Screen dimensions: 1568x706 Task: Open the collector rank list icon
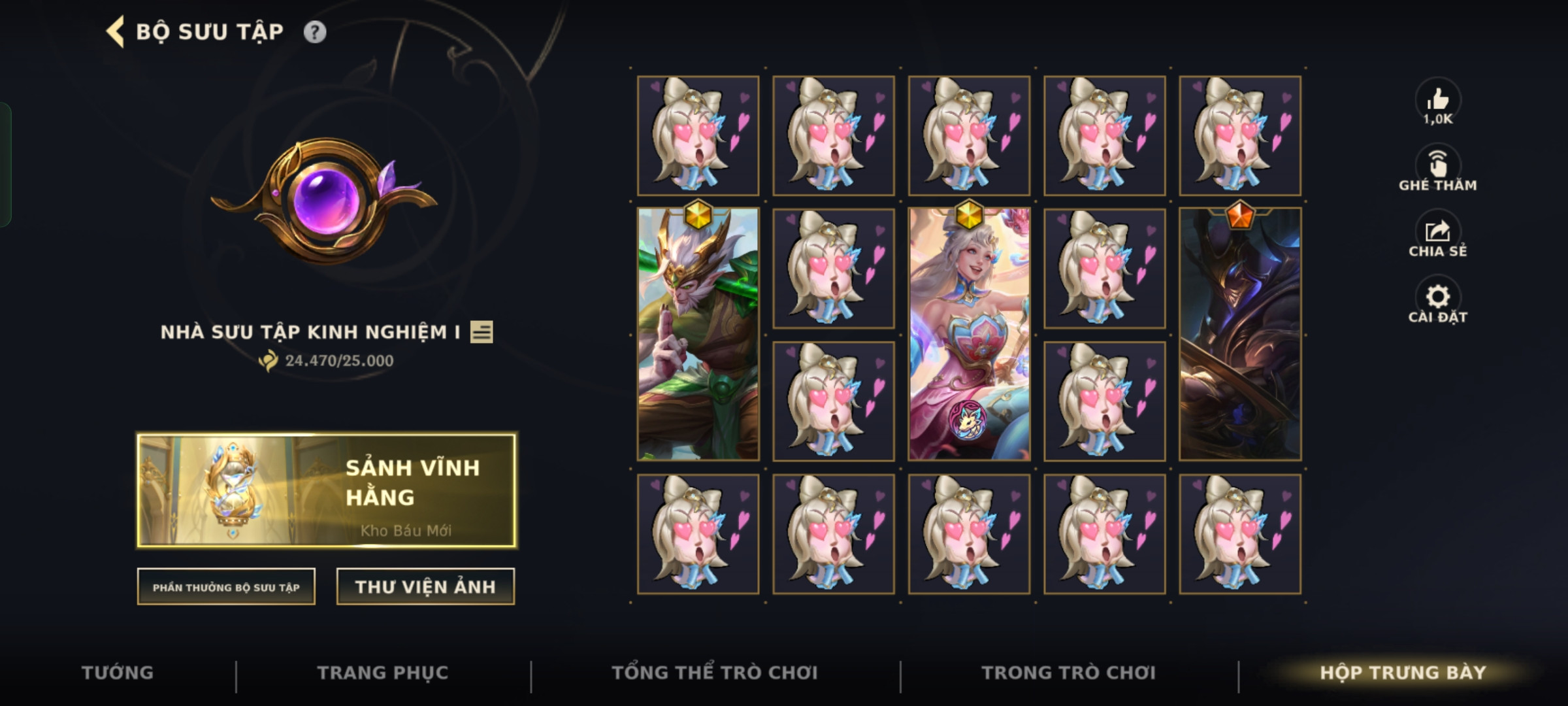[x=482, y=332]
